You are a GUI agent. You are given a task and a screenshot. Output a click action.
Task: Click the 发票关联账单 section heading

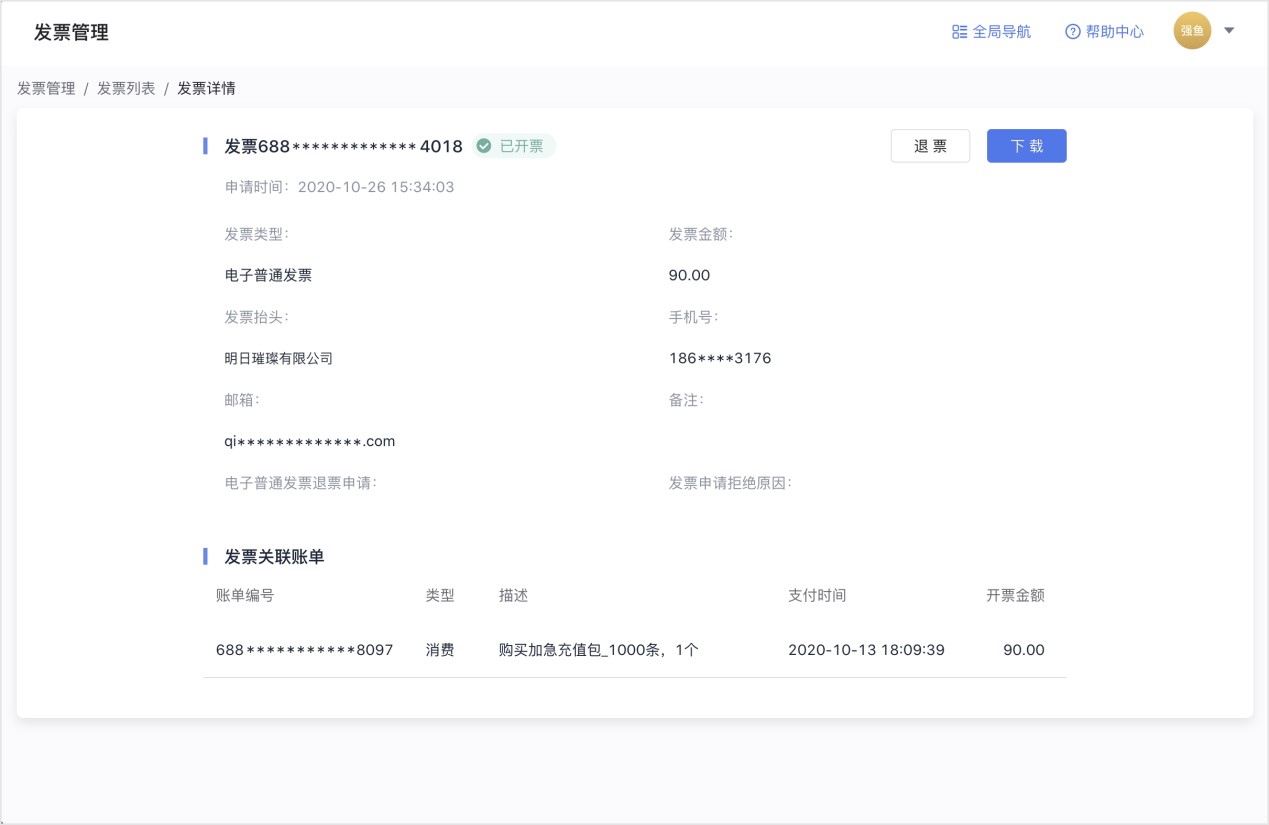(x=274, y=557)
